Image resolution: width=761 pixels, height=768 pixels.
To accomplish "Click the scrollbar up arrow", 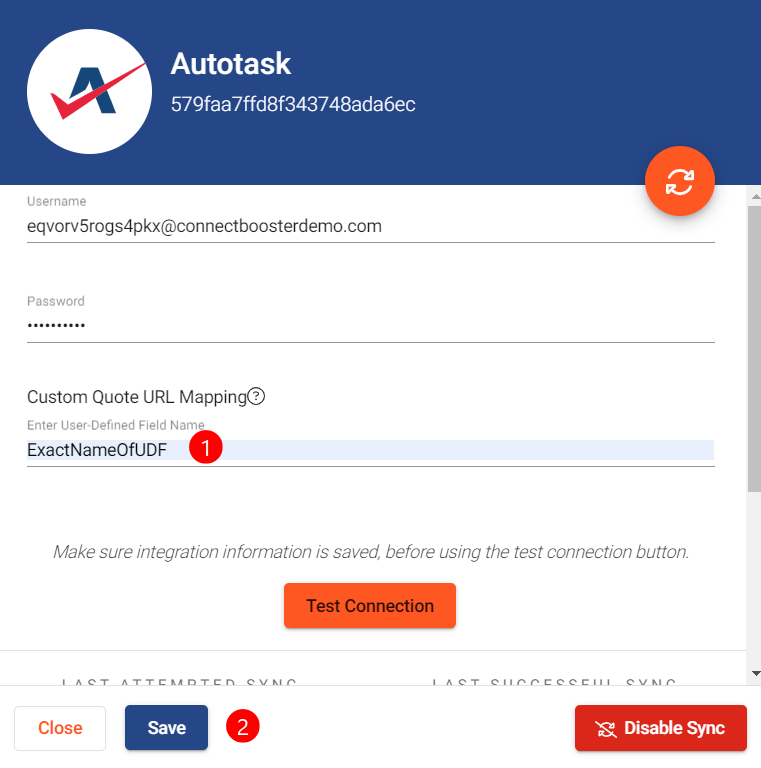I will [x=756, y=196].
